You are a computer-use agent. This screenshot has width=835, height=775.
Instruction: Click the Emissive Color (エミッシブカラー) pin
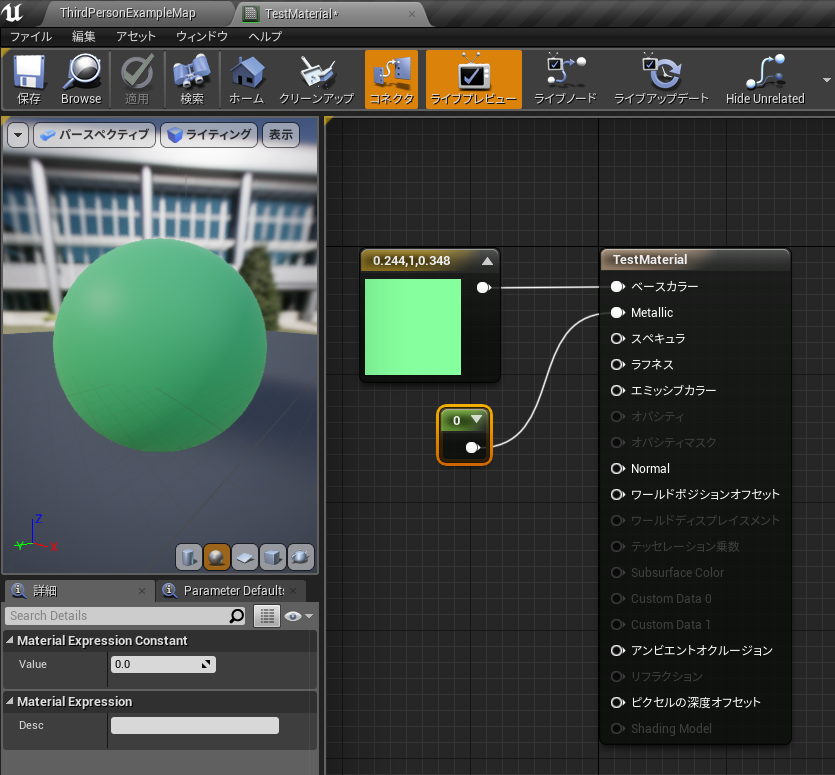(x=617, y=390)
